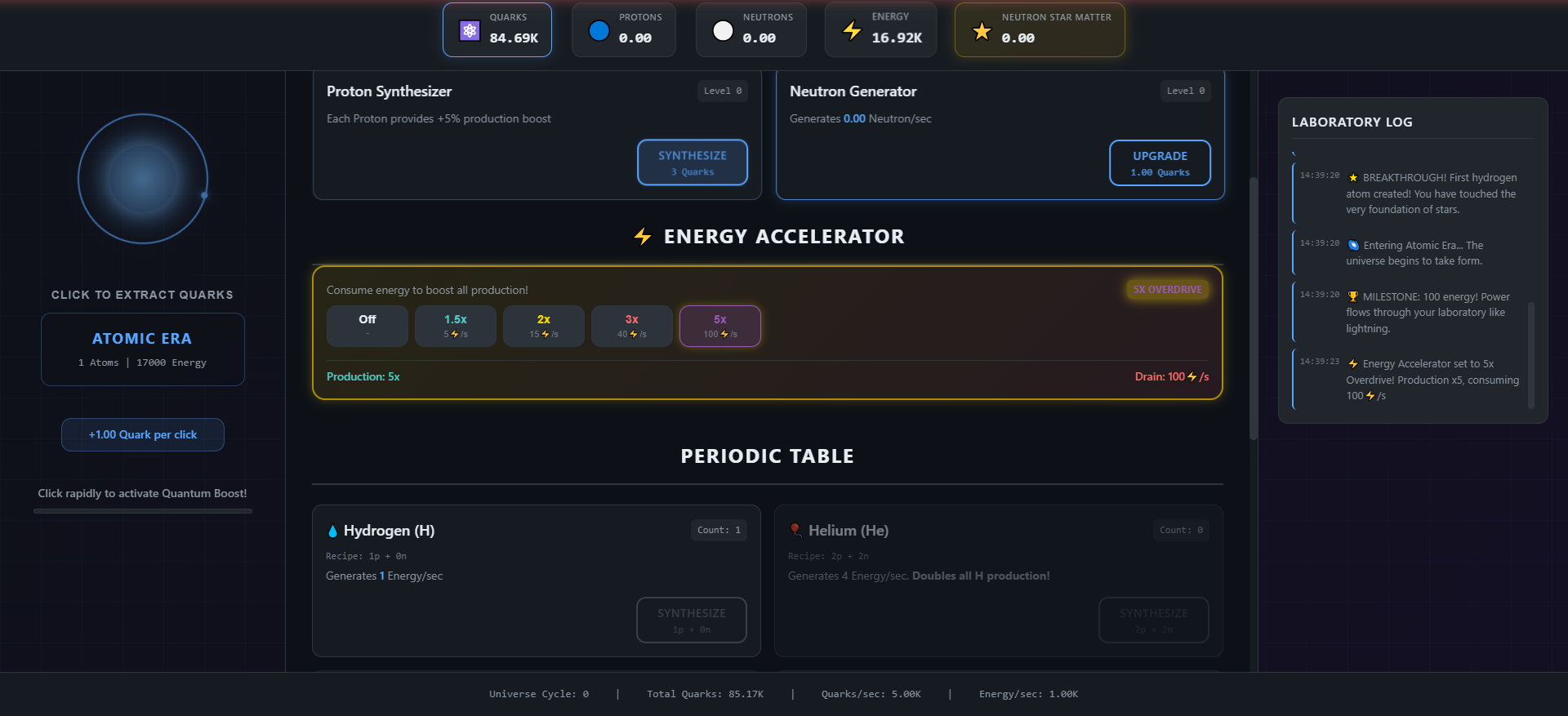Synthesize a proton for 3 Quarks
Image resolution: width=1568 pixels, height=716 pixels.
pos(693,162)
